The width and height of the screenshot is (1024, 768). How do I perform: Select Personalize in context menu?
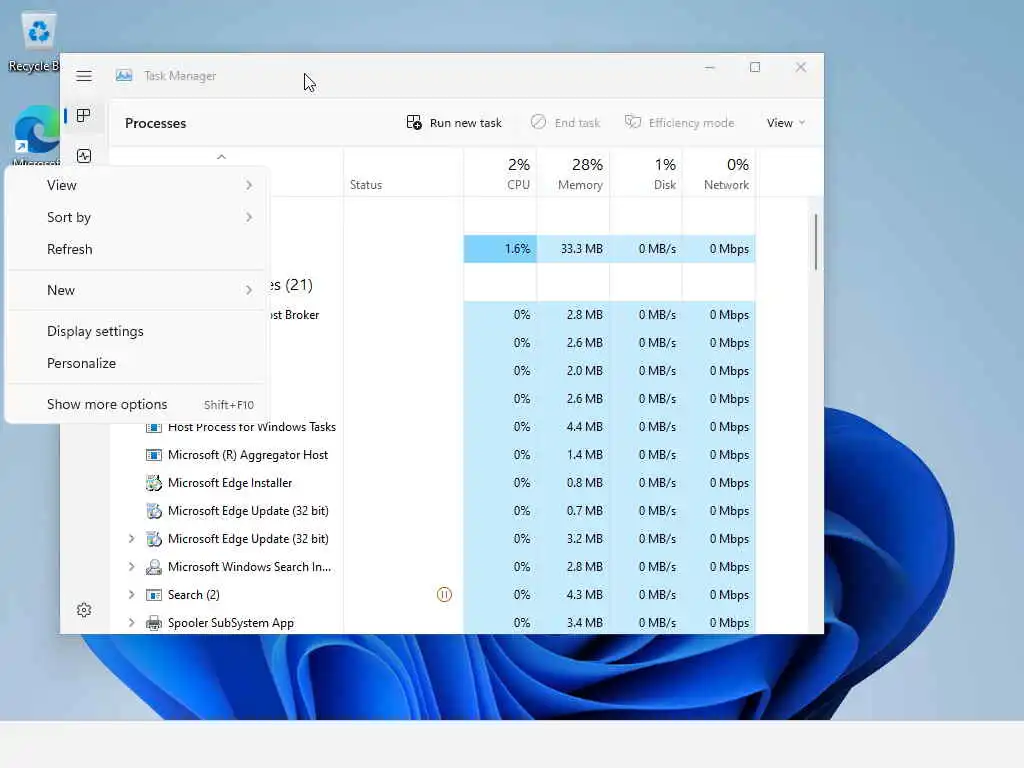(136, 364)
